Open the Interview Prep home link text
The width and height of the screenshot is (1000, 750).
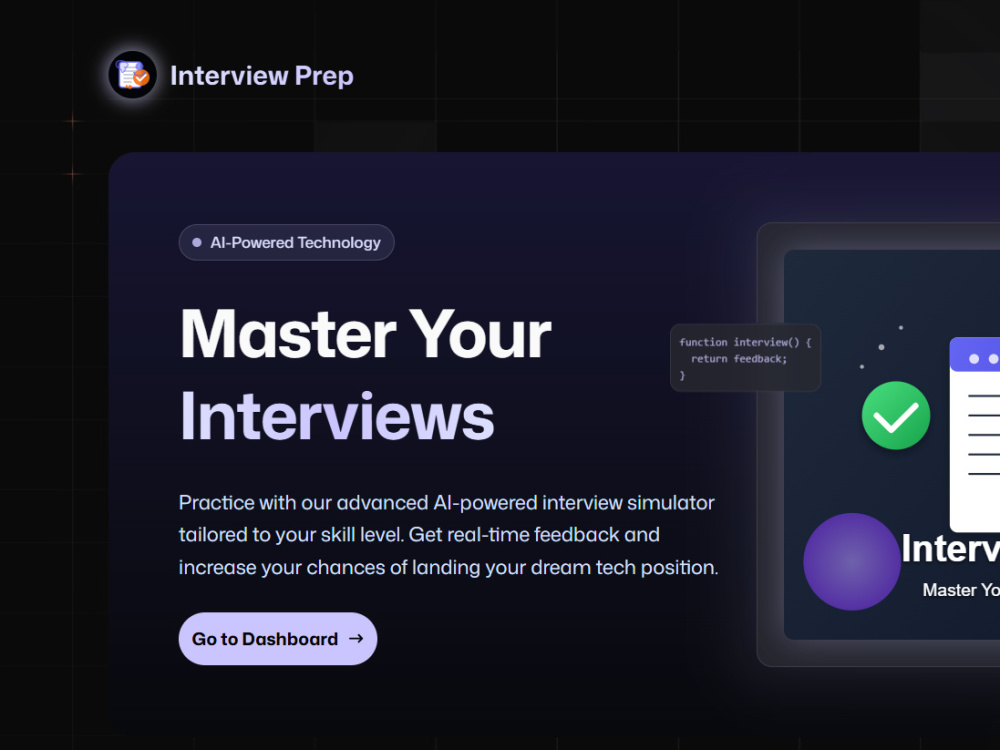pyautogui.click(x=261, y=76)
